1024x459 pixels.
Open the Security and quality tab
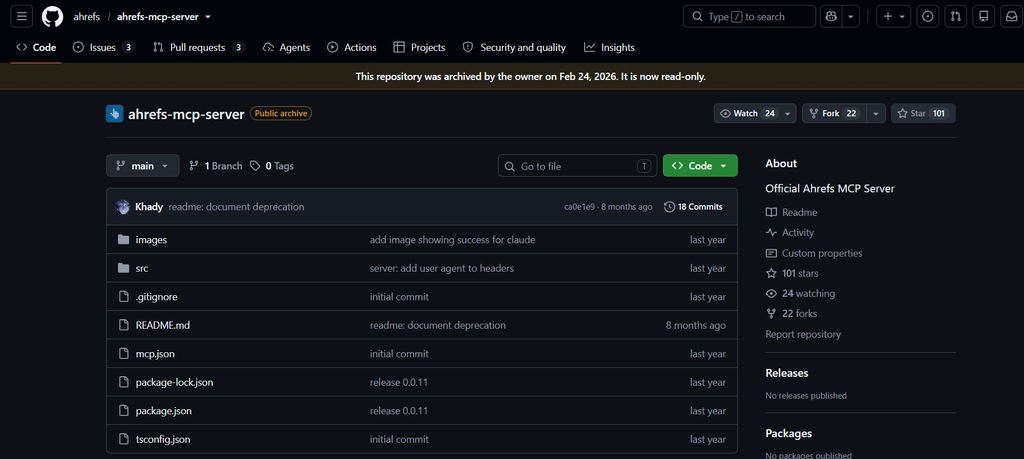click(514, 47)
